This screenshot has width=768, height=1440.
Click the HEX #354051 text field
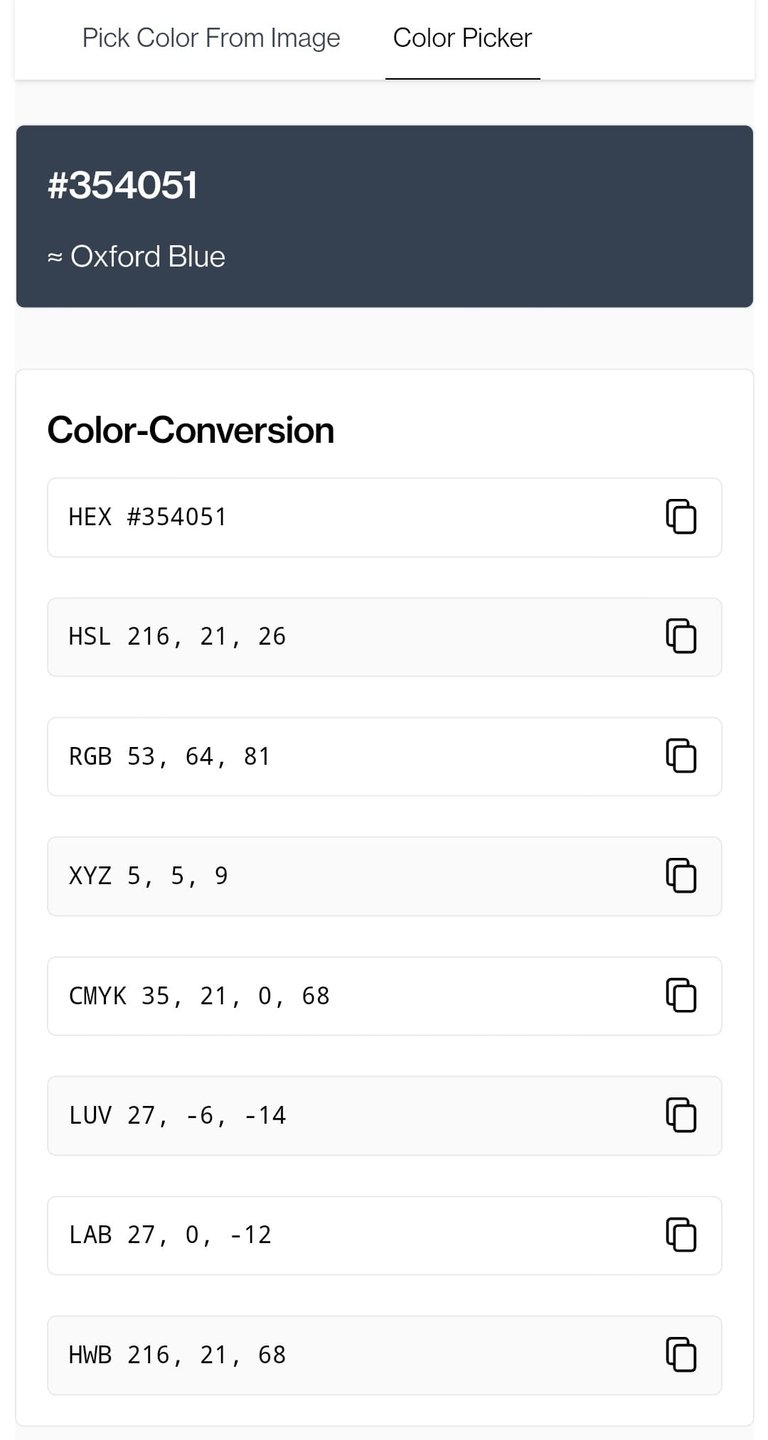click(x=148, y=517)
